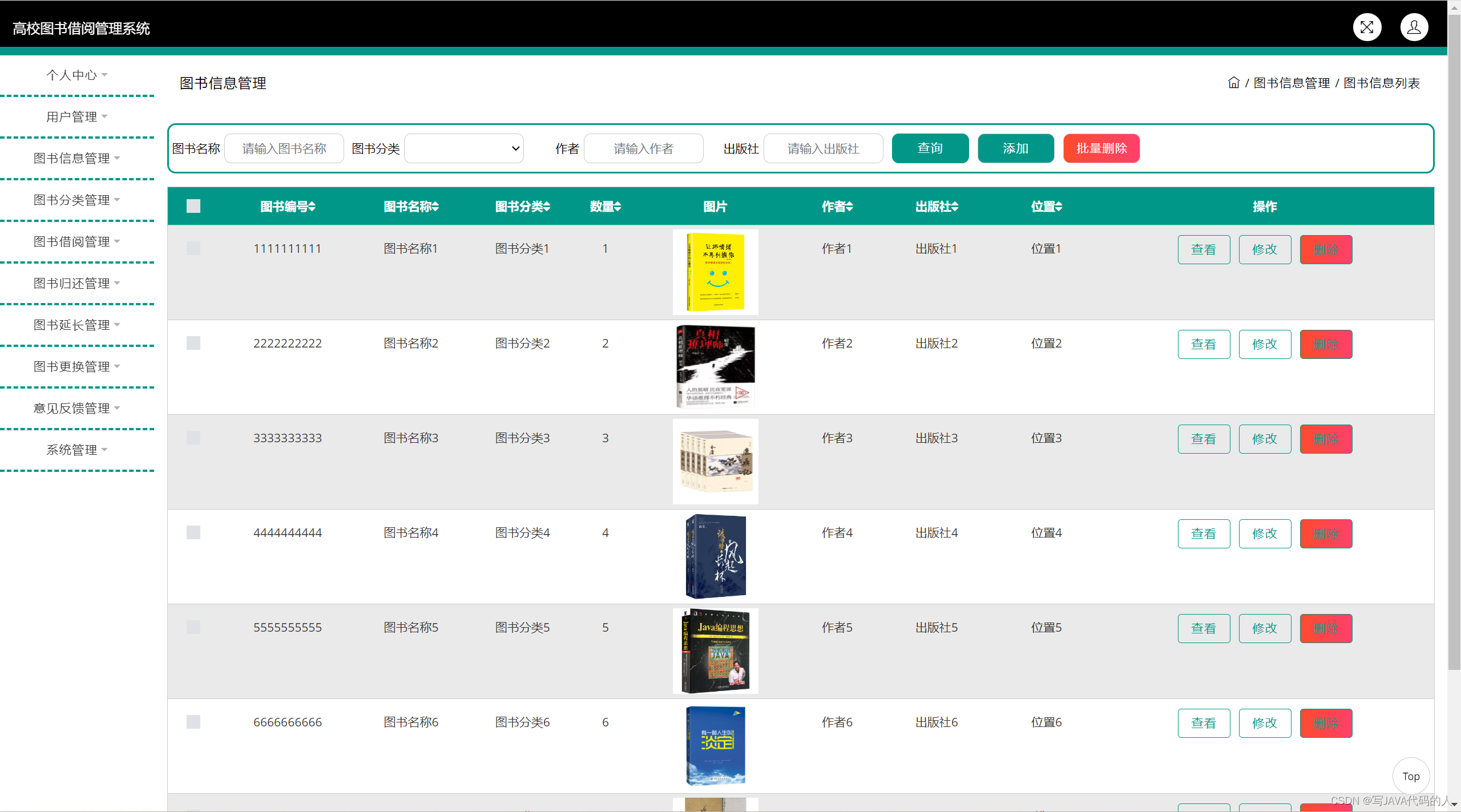Expand the 图书归还管理 sidebar menu
The height and width of the screenshot is (812, 1461).
(x=77, y=283)
